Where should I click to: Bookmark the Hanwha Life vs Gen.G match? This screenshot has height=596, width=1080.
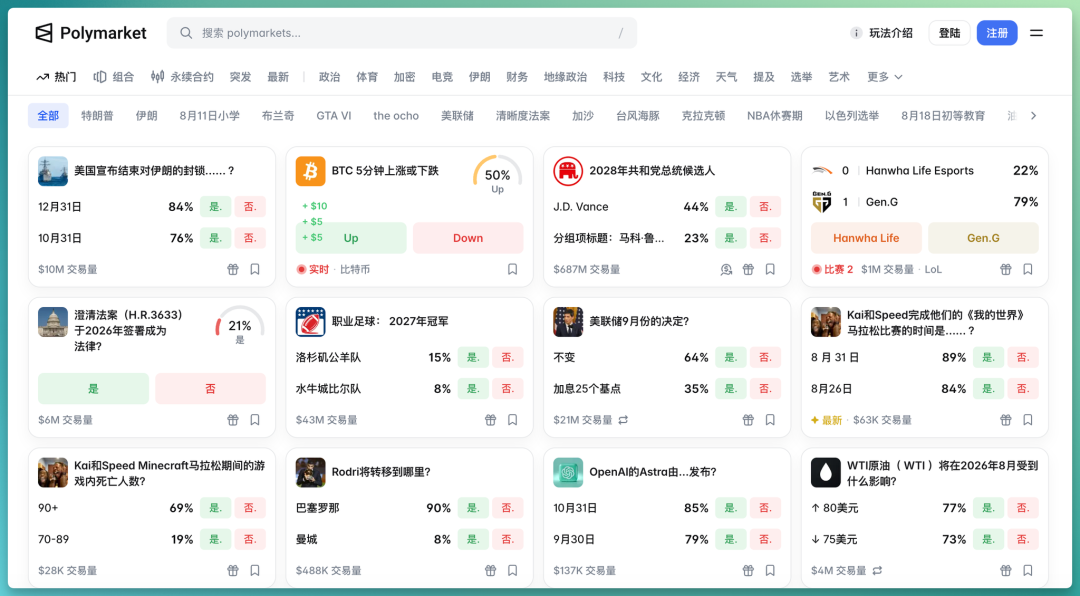coord(1028,269)
